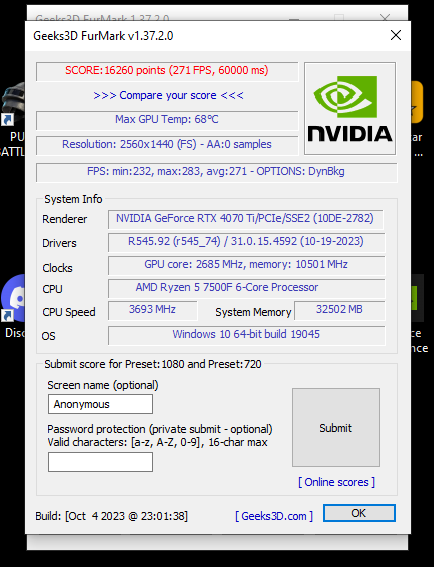Screen dimensions: 434x567
Task: Click the Compare your score link
Action: tap(168, 95)
